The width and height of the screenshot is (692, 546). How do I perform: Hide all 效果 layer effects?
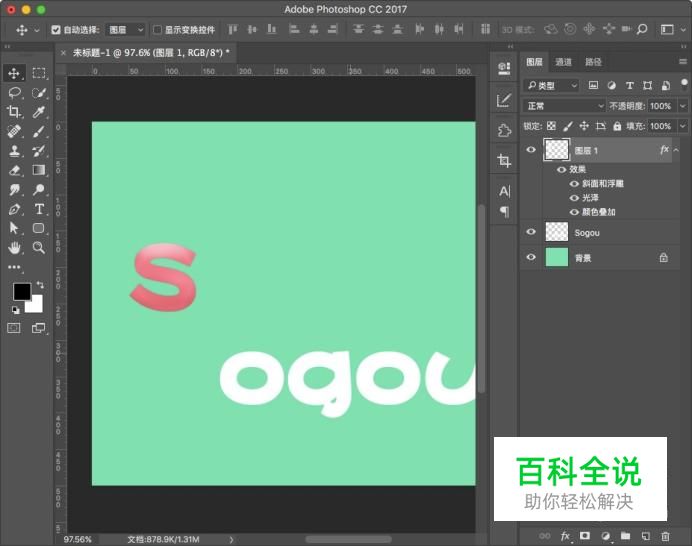(x=561, y=169)
